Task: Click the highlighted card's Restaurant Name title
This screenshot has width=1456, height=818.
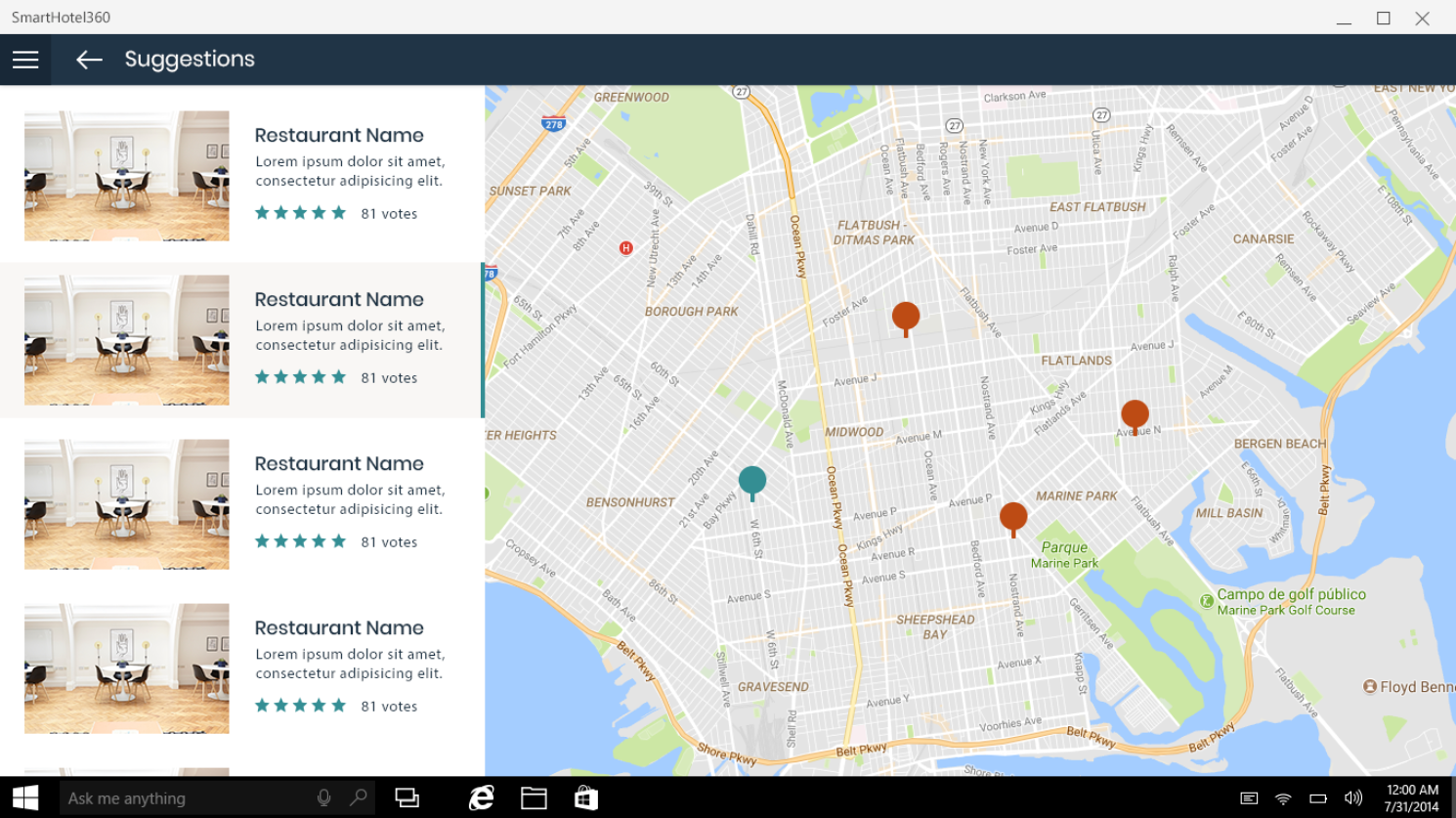Action: click(339, 299)
